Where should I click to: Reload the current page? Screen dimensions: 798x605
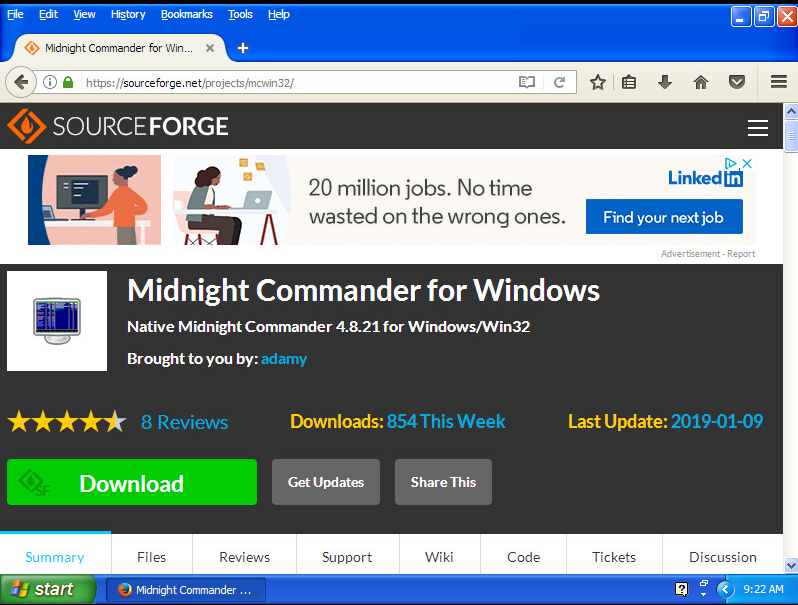pos(559,82)
